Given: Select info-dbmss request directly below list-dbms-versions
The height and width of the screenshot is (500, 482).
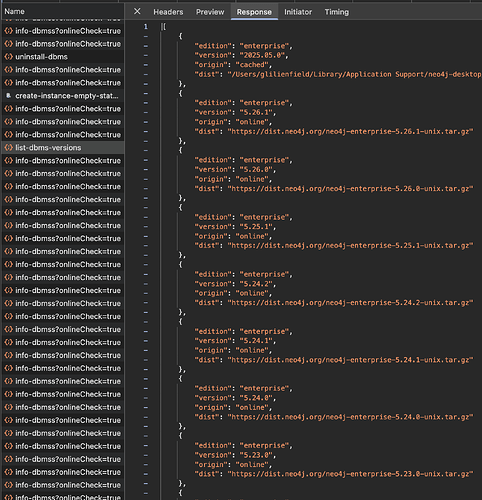Looking at the screenshot, I should click(63, 161).
